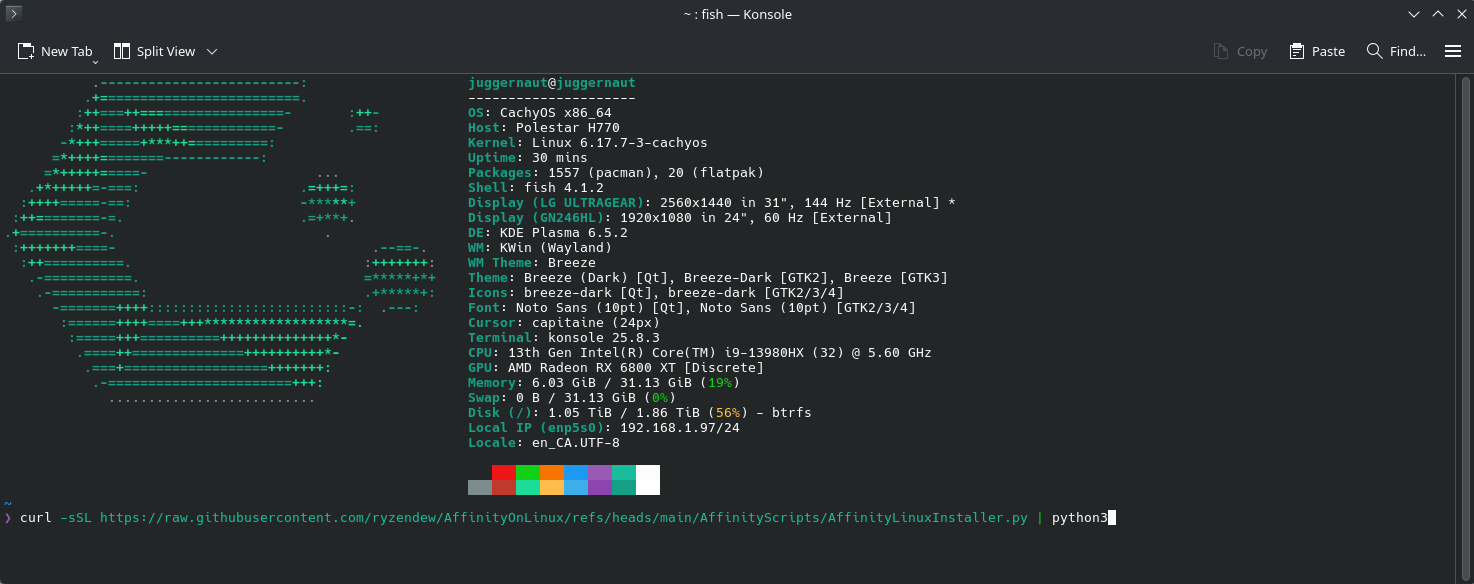Click the bright purple color block
Screen dimensions: 1474x584
click(600, 473)
